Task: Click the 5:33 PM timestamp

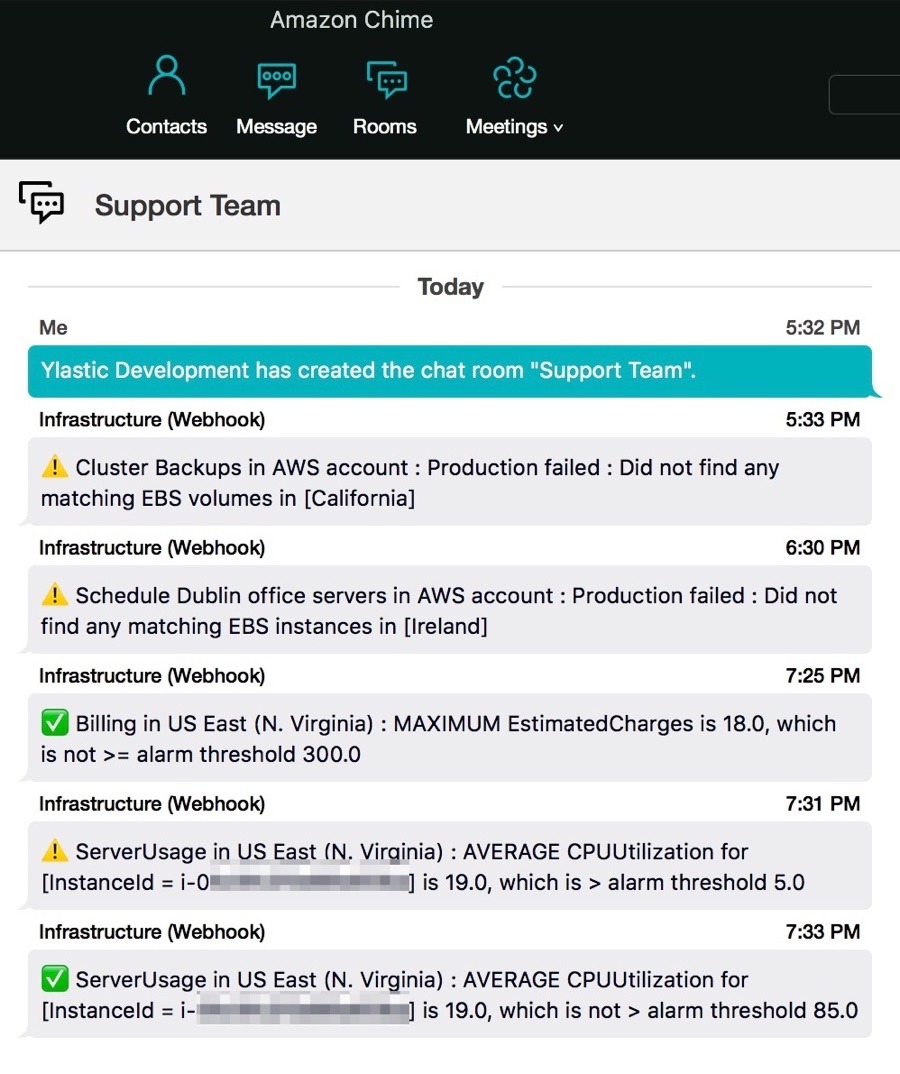Action: (x=823, y=419)
